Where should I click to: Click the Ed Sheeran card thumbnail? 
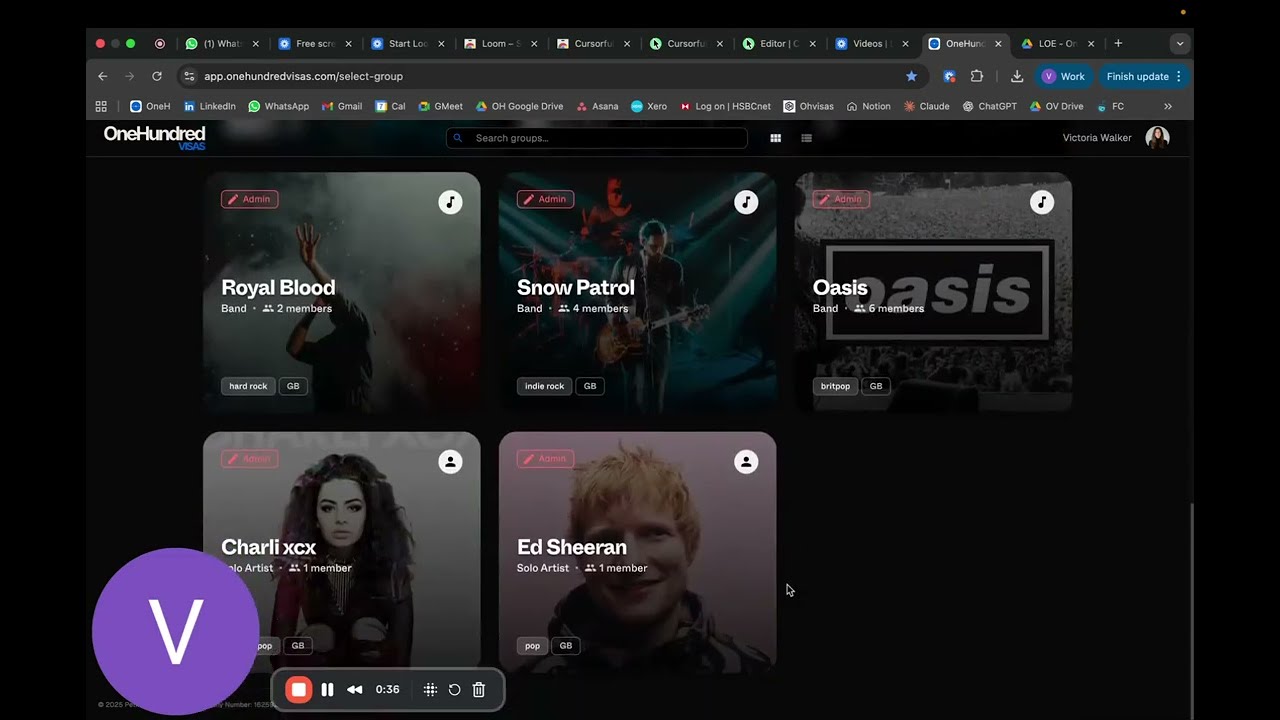point(637,551)
